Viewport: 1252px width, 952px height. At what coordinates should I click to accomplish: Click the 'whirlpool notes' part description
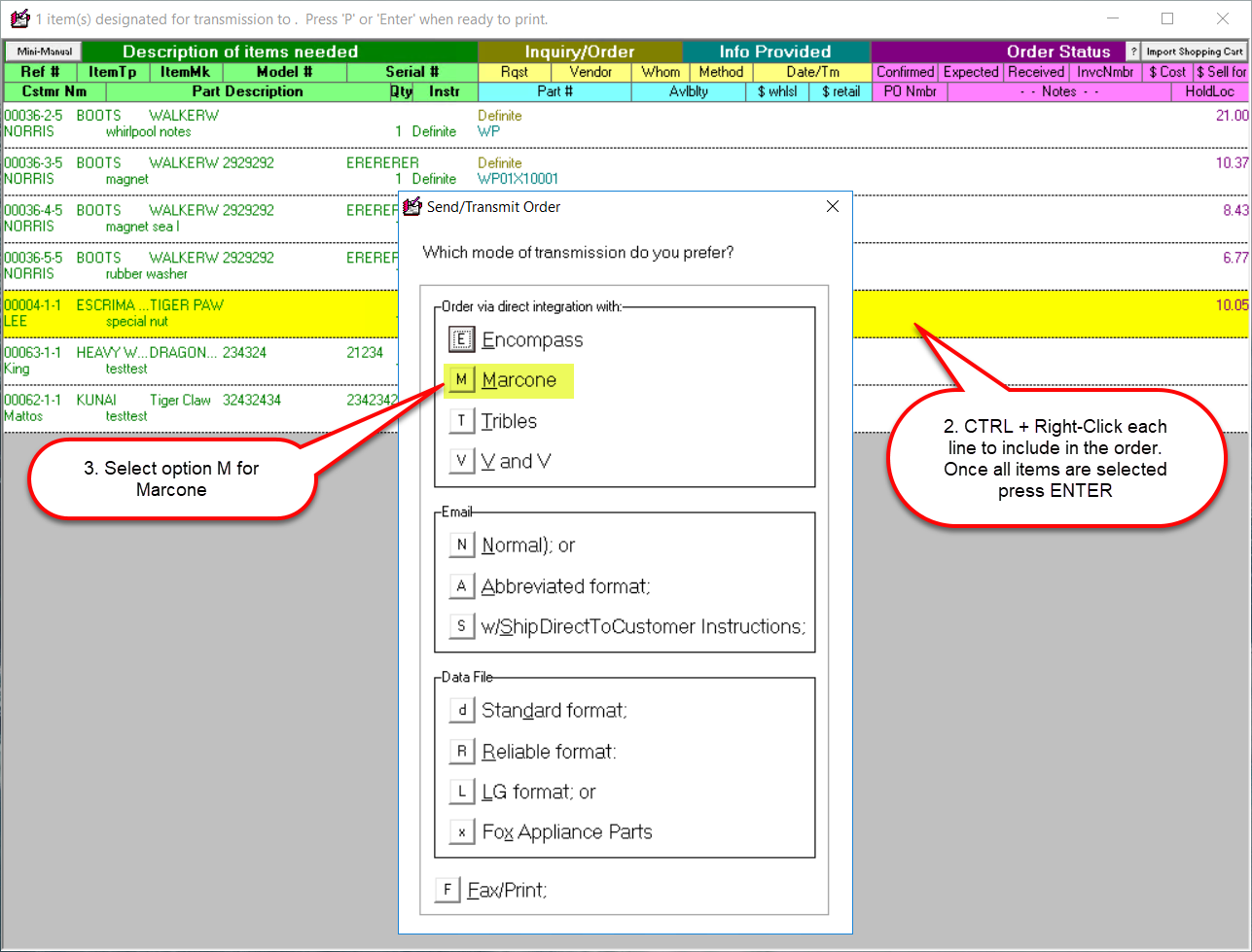click(149, 131)
